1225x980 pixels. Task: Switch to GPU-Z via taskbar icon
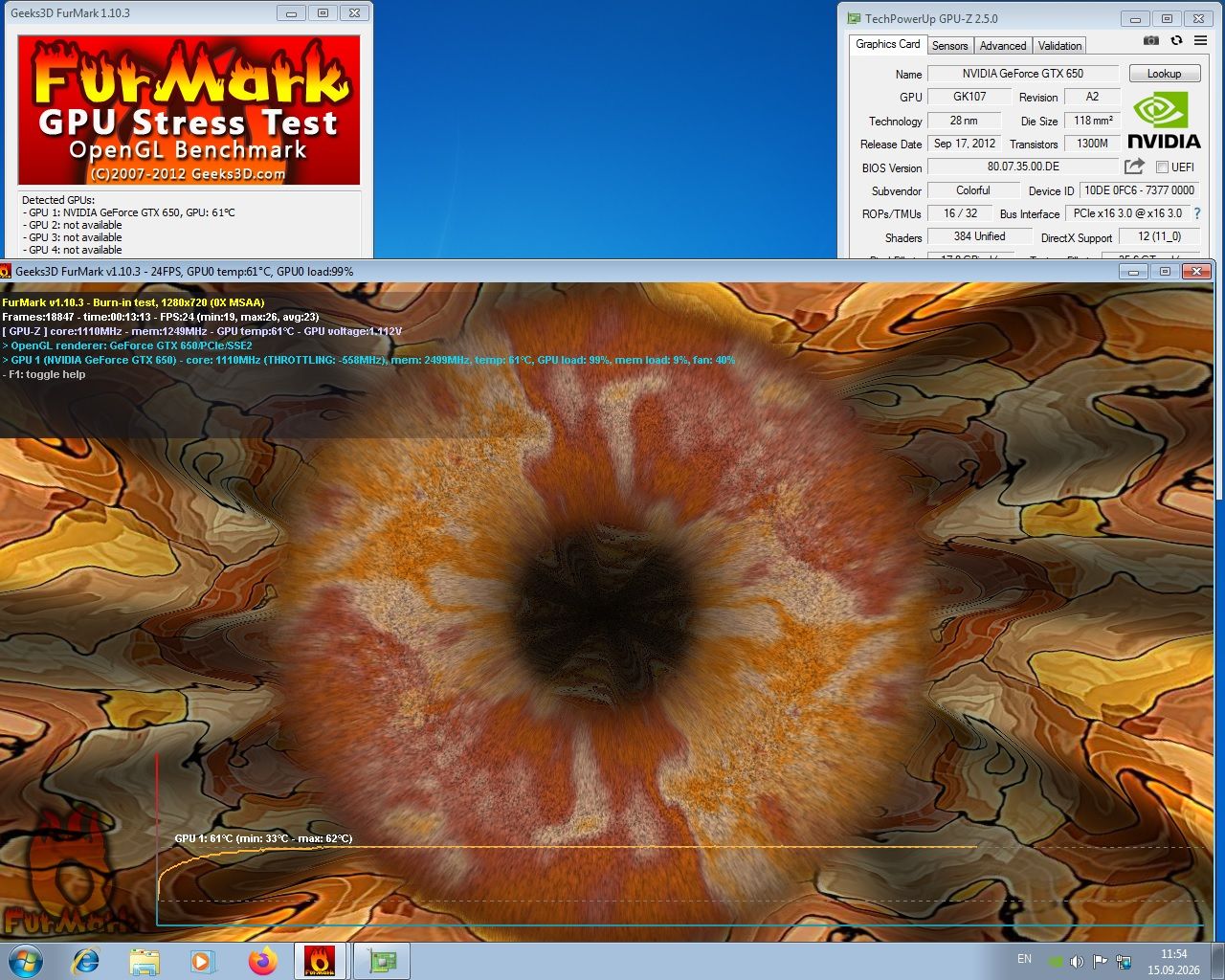point(382,961)
